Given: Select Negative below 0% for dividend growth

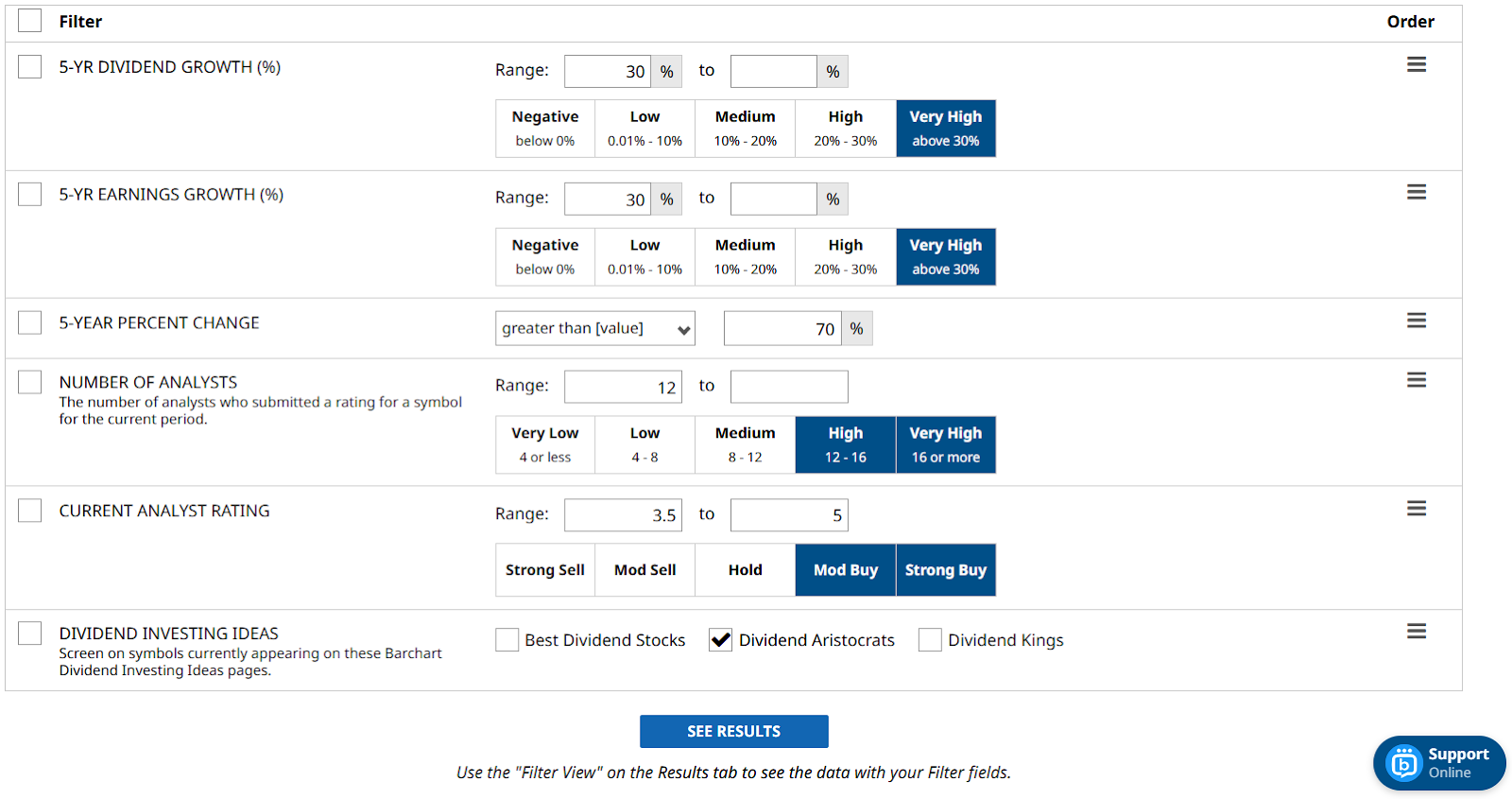Looking at the screenshot, I should pos(545,129).
